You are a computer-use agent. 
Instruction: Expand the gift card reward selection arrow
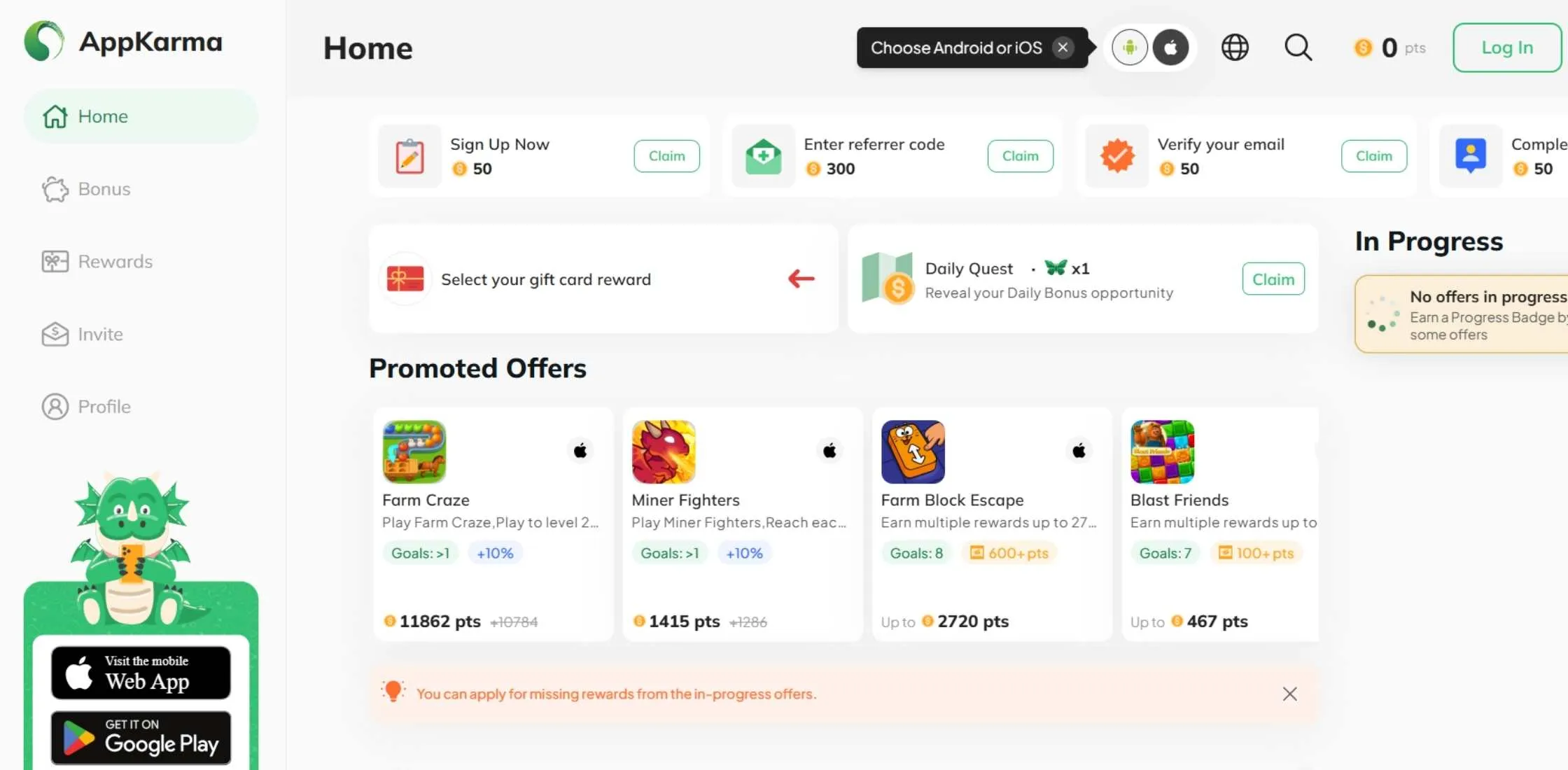801,279
